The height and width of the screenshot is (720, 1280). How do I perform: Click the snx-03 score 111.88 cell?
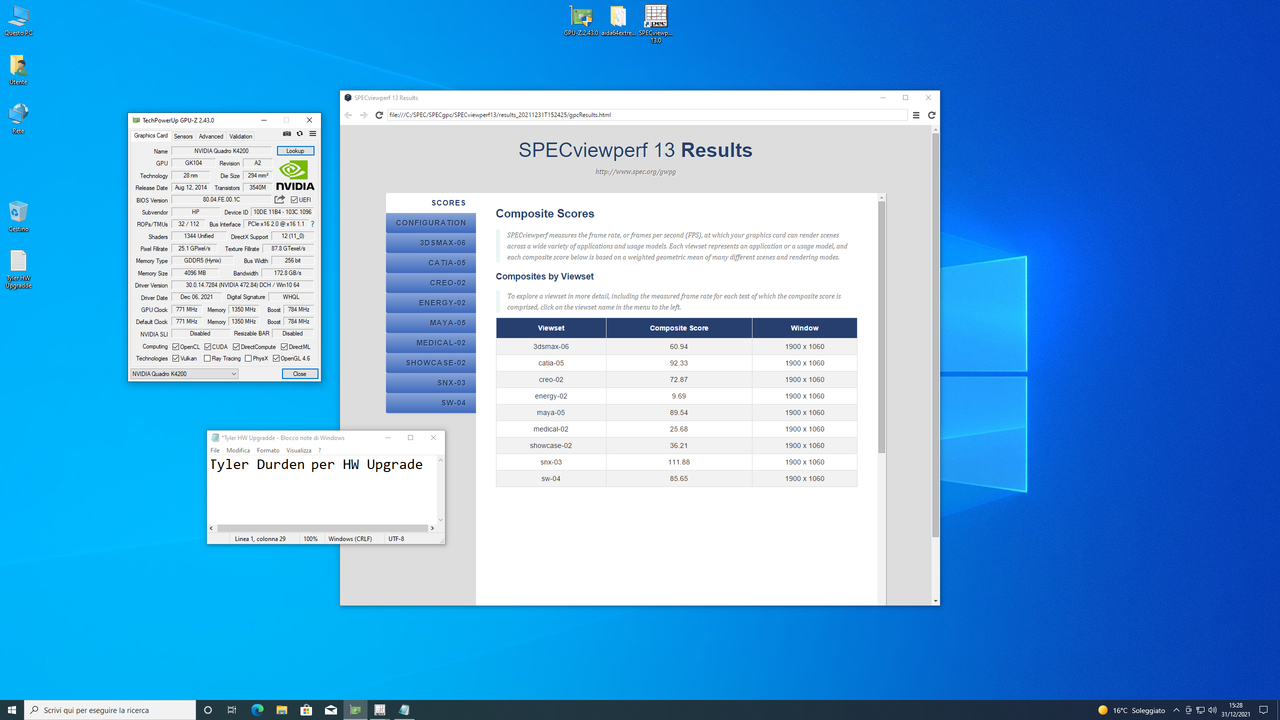[679, 462]
